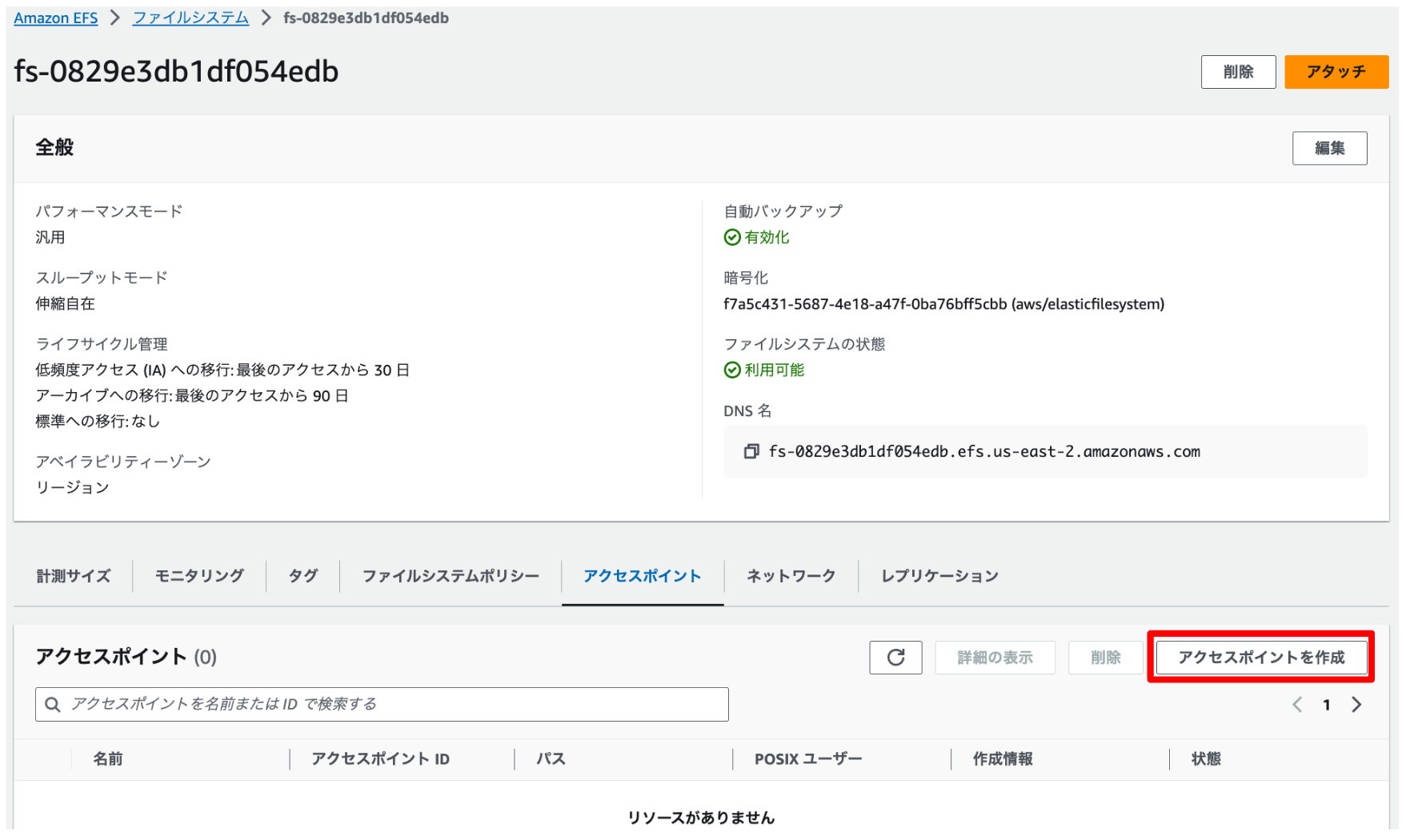Click the POSIX ユーザー column header
1406x840 pixels.
click(x=808, y=759)
